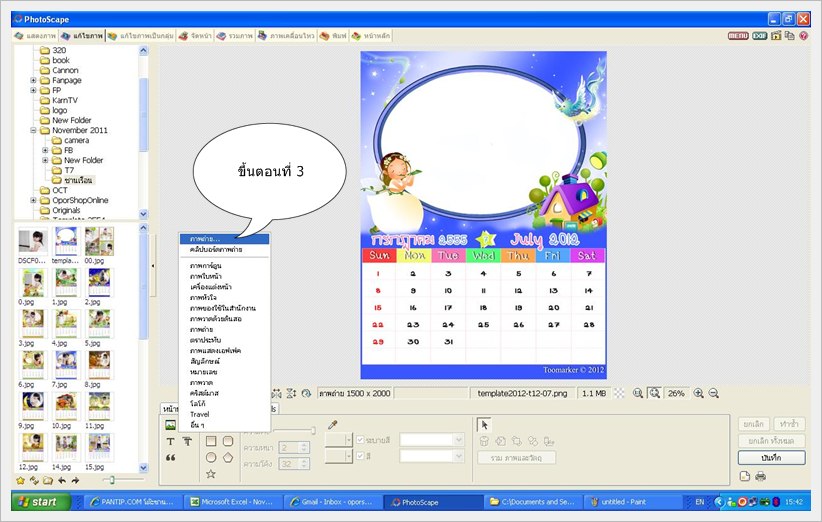Viewport: 822px width, 522px height.
Task: Select the Rich Text tool
Action: [x=187, y=442]
